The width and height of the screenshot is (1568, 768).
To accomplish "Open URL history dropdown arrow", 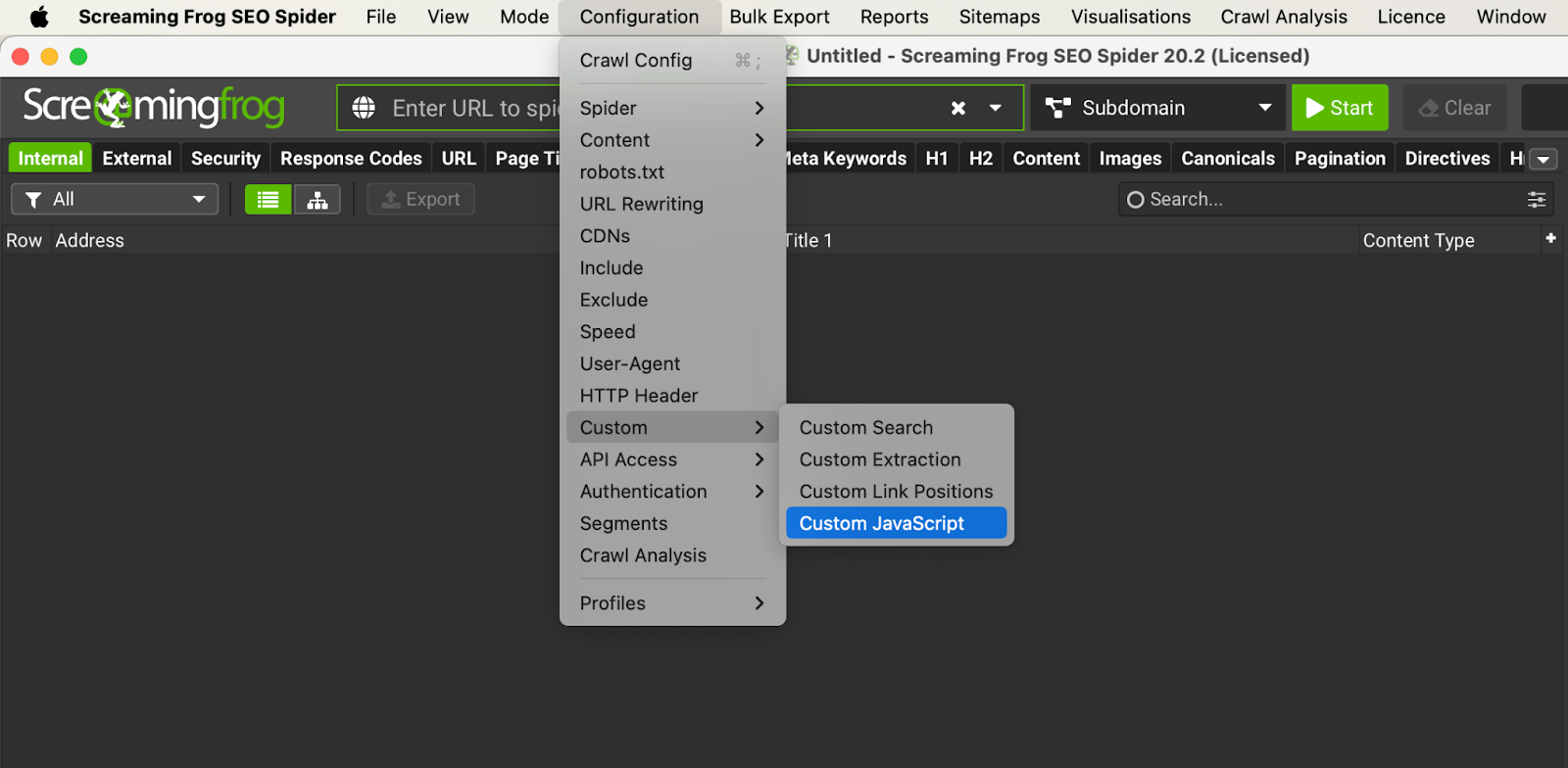I will pyautogui.click(x=996, y=108).
